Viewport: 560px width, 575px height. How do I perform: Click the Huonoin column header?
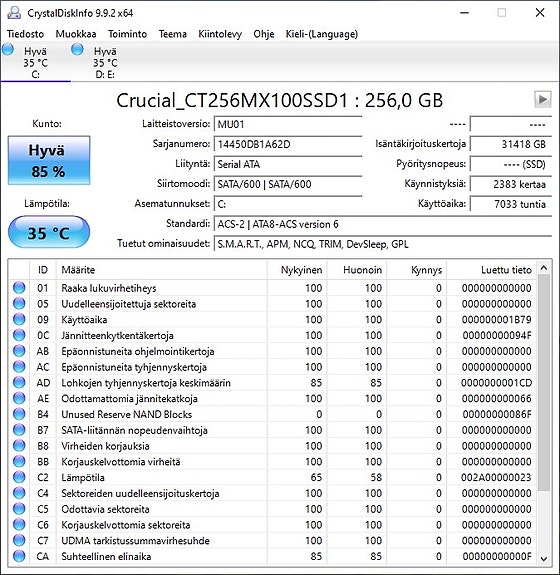point(357,270)
